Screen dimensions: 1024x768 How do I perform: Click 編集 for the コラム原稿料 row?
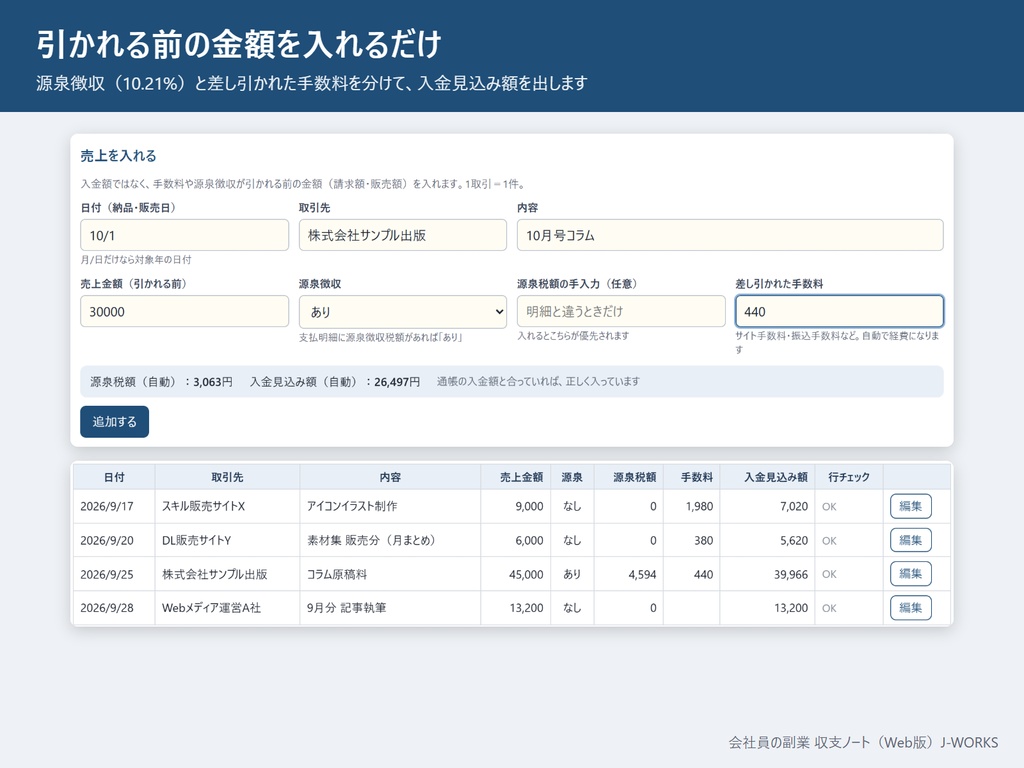point(910,574)
